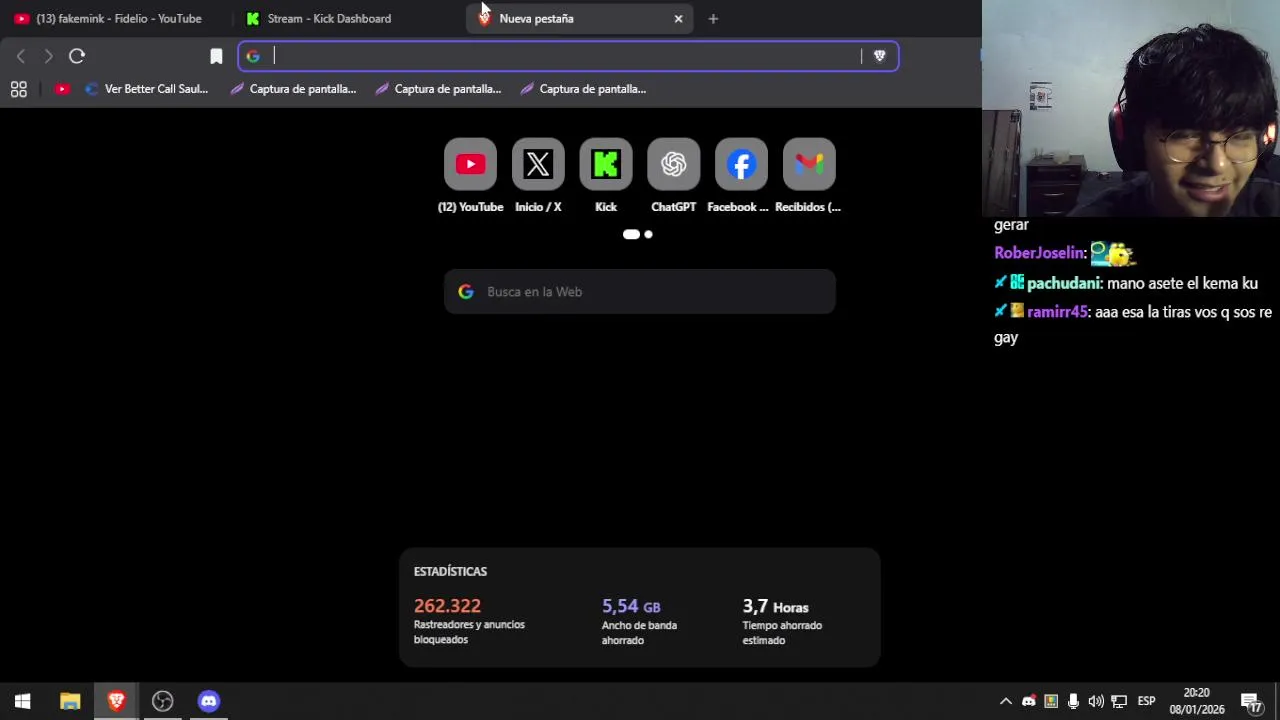Open the volume control in system tray
Image resolution: width=1280 pixels, height=720 pixels.
[x=1096, y=701]
